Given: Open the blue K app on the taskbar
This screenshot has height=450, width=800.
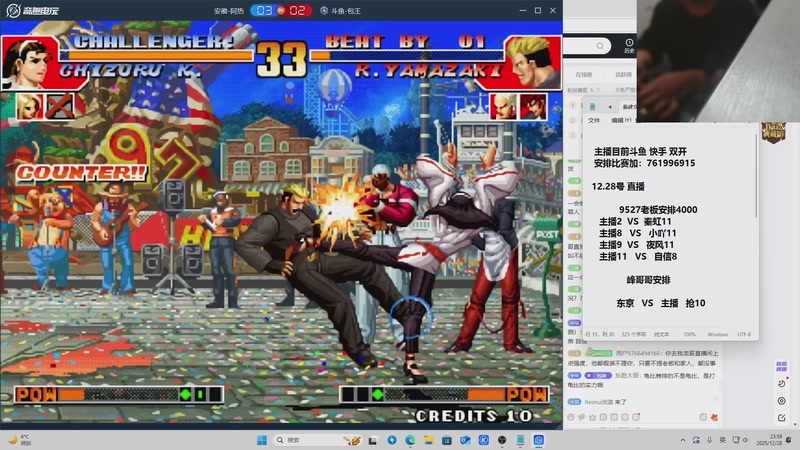Looking at the screenshot, I should (x=484, y=440).
